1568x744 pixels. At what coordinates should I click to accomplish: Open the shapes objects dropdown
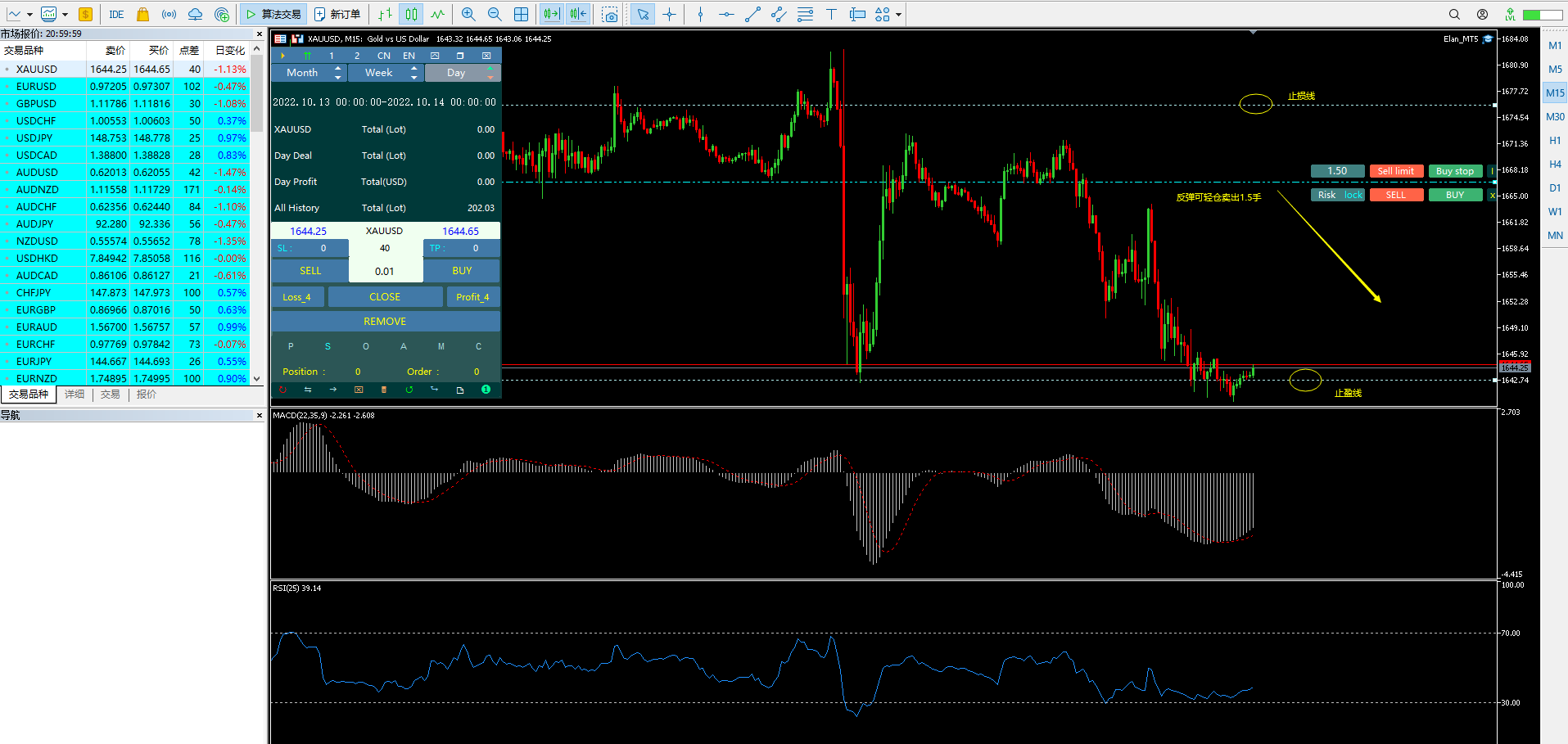tap(898, 14)
